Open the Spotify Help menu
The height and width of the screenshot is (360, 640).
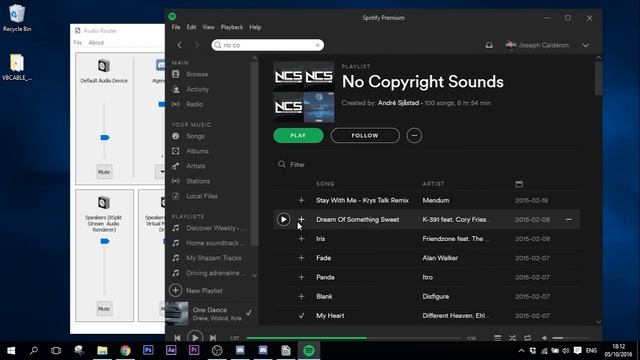coord(255,27)
